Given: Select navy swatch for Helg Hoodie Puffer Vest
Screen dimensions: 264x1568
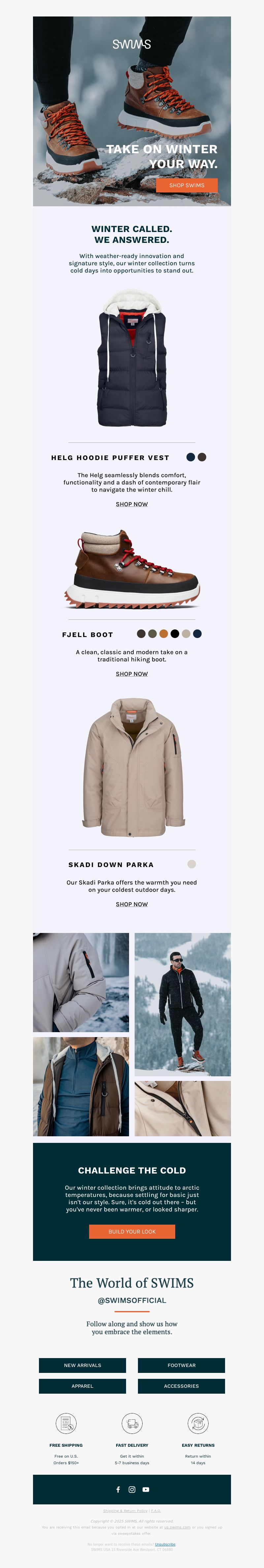Looking at the screenshot, I should coord(191,457).
